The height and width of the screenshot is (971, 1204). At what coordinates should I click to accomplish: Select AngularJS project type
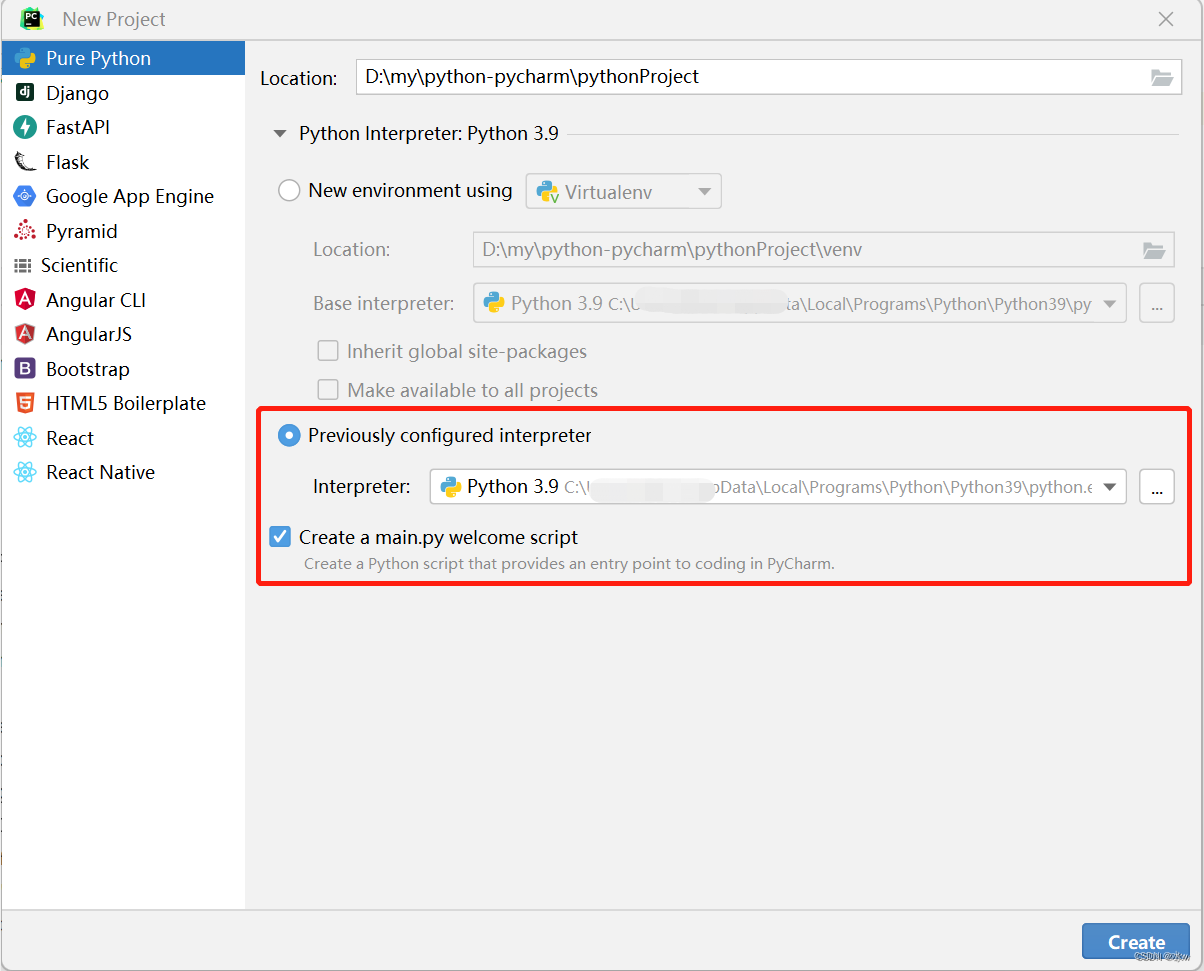123,334
